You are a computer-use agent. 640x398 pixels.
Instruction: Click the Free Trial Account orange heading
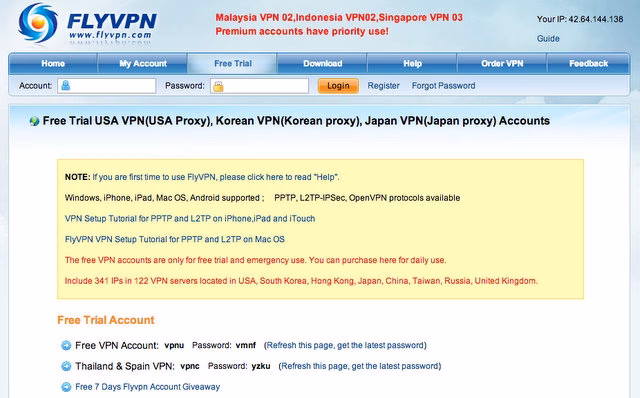tap(106, 320)
